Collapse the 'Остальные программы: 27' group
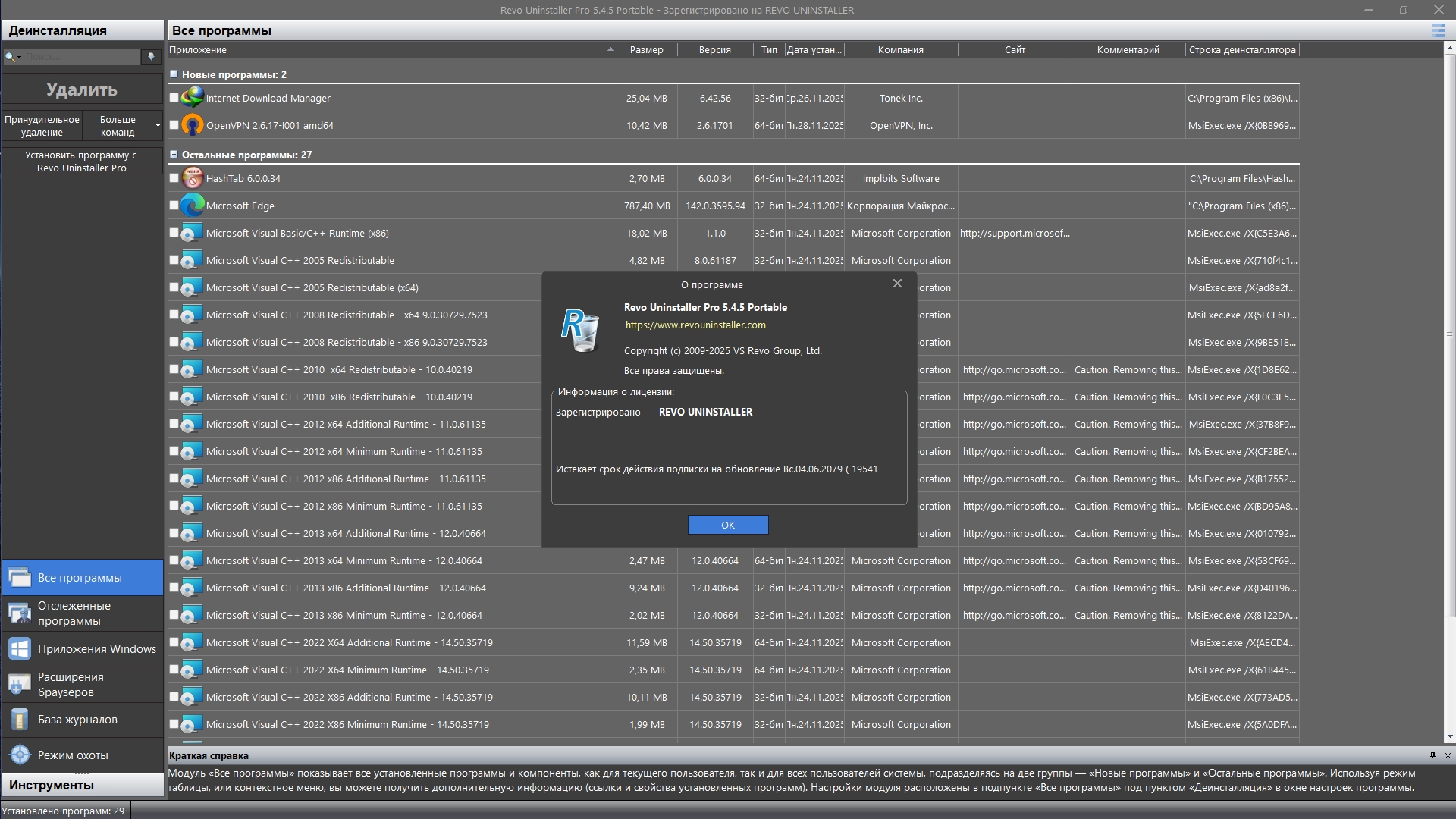 coord(174,155)
